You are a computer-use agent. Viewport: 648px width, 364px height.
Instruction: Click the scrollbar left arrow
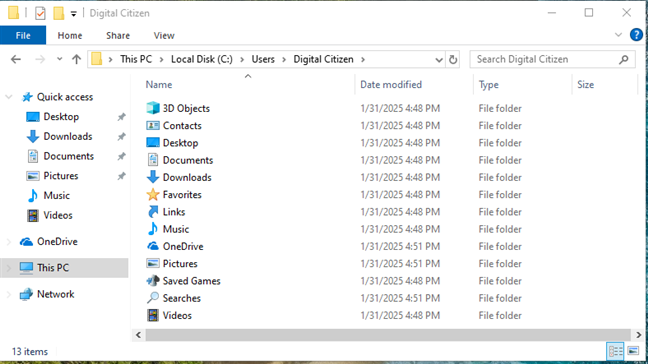click(x=138, y=335)
